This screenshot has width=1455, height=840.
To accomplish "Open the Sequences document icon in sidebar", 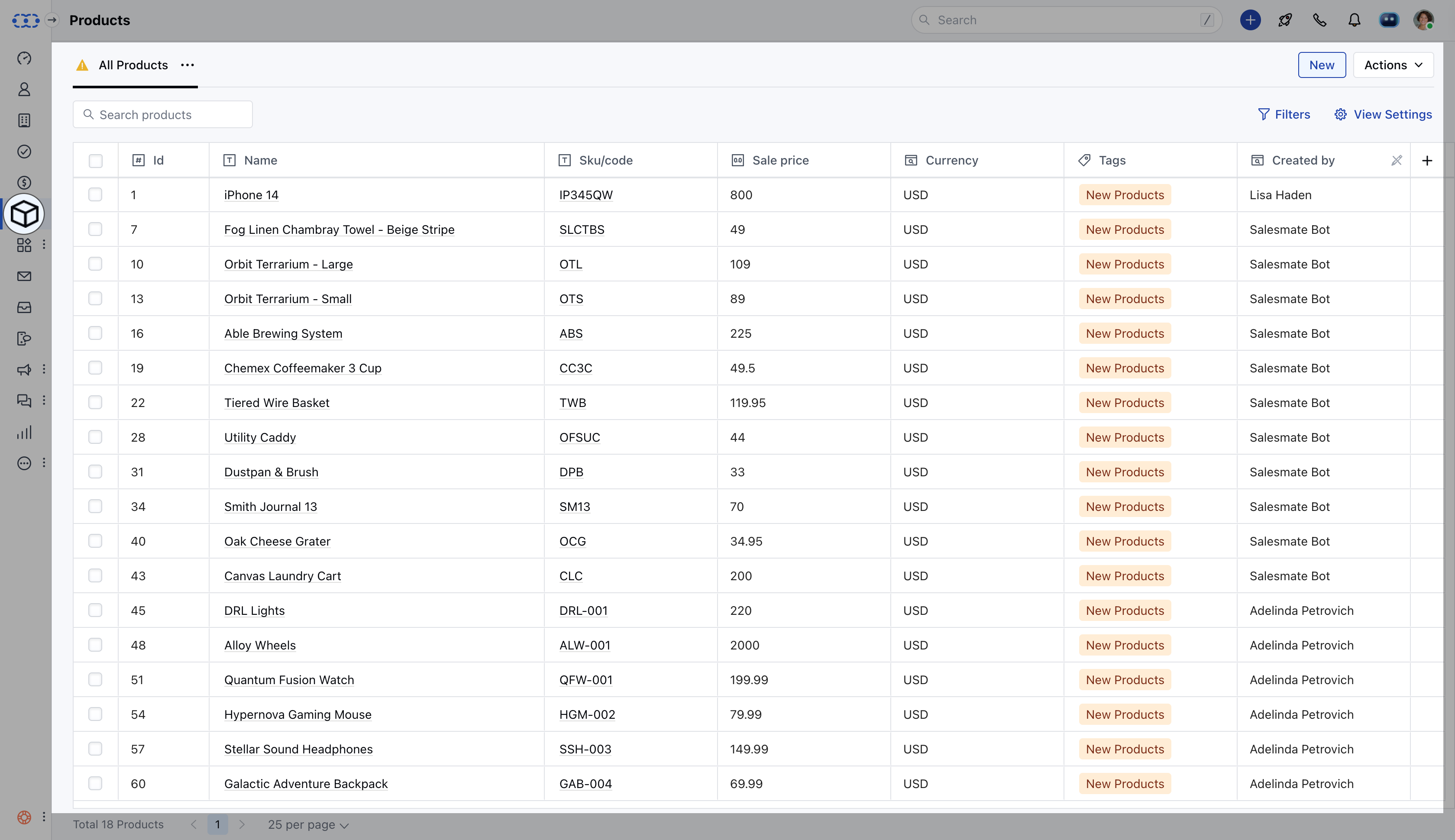I will click(x=24, y=339).
